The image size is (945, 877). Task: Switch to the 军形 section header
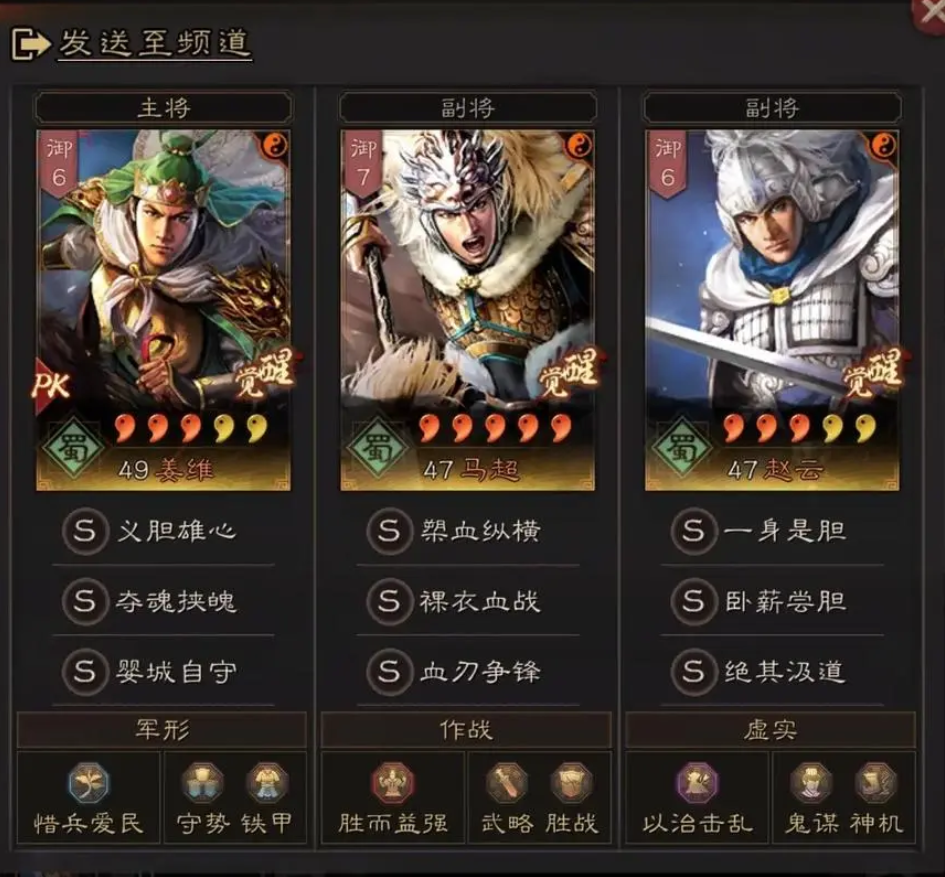[162, 730]
